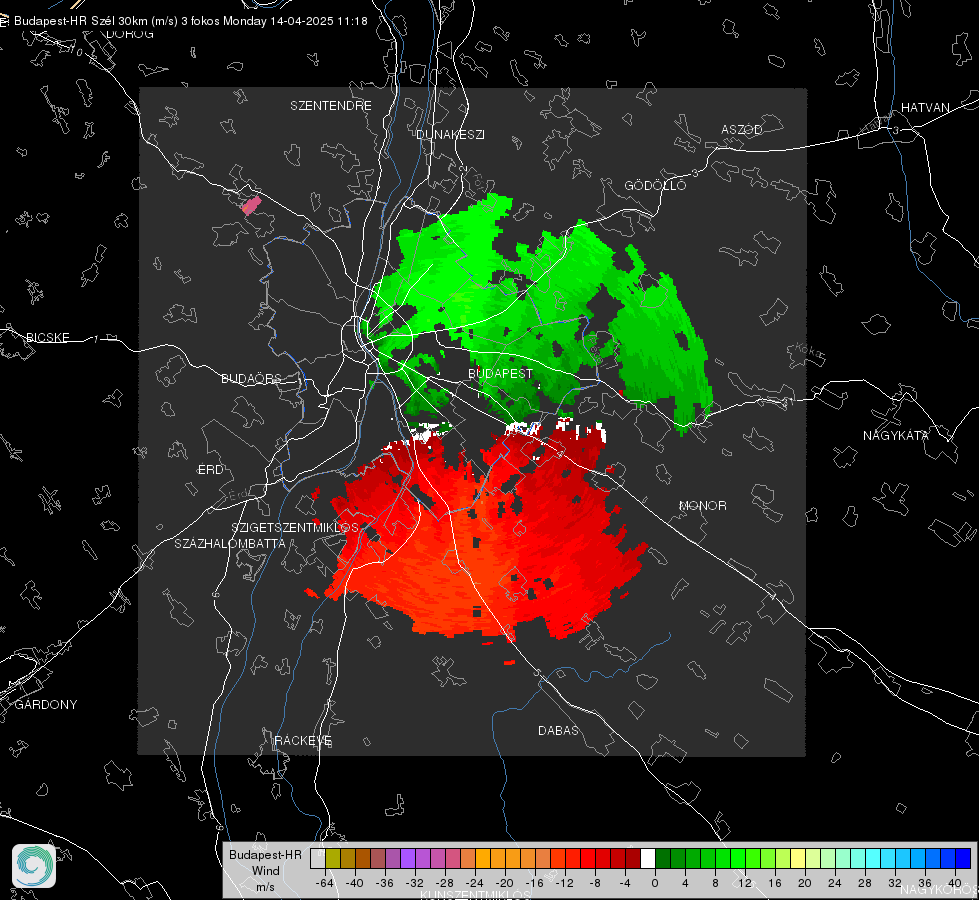Click the 'SZENTENDRE' town label
The image size is (979, 900).
tap(331, 106)
